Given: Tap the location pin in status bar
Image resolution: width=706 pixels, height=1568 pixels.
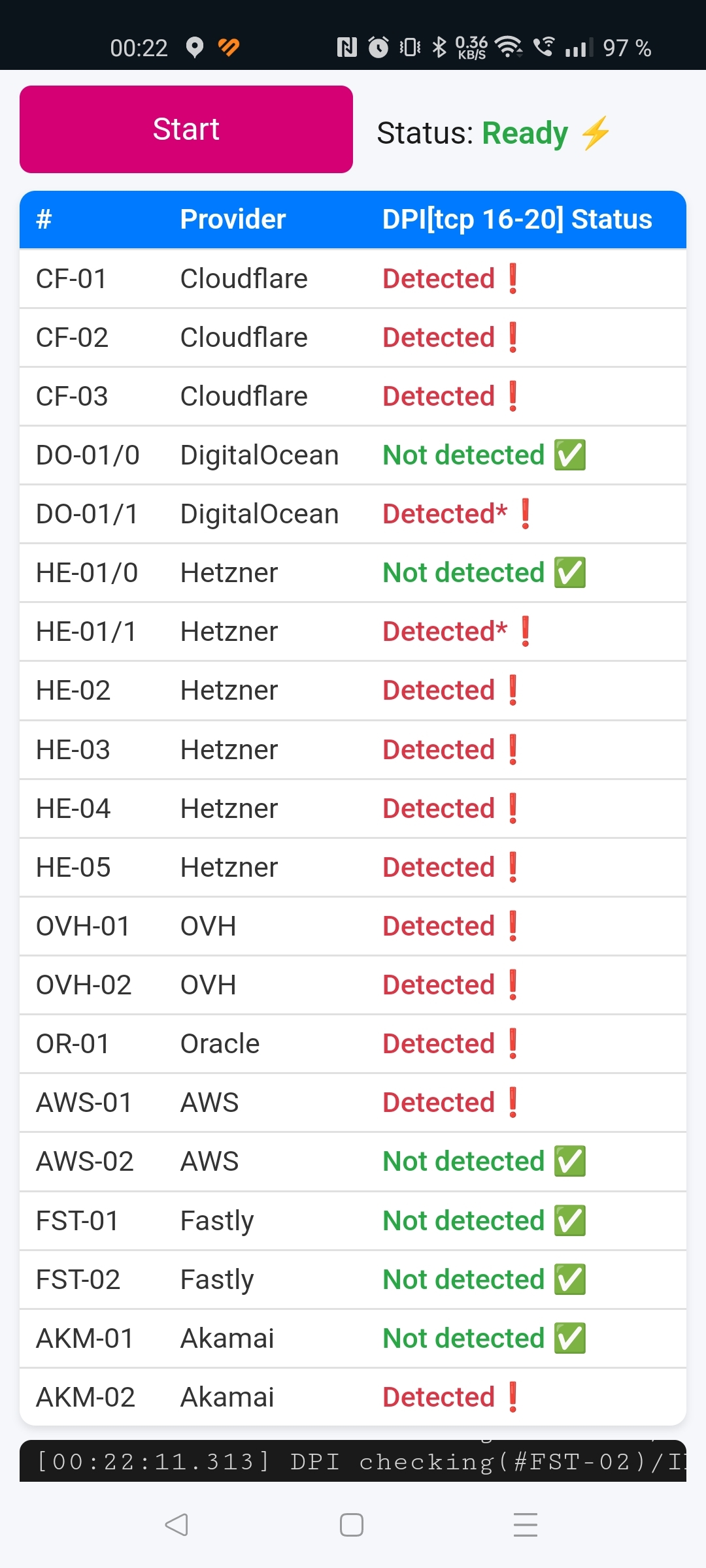Looking at the screenshot, I should click(x=194, y=48).
